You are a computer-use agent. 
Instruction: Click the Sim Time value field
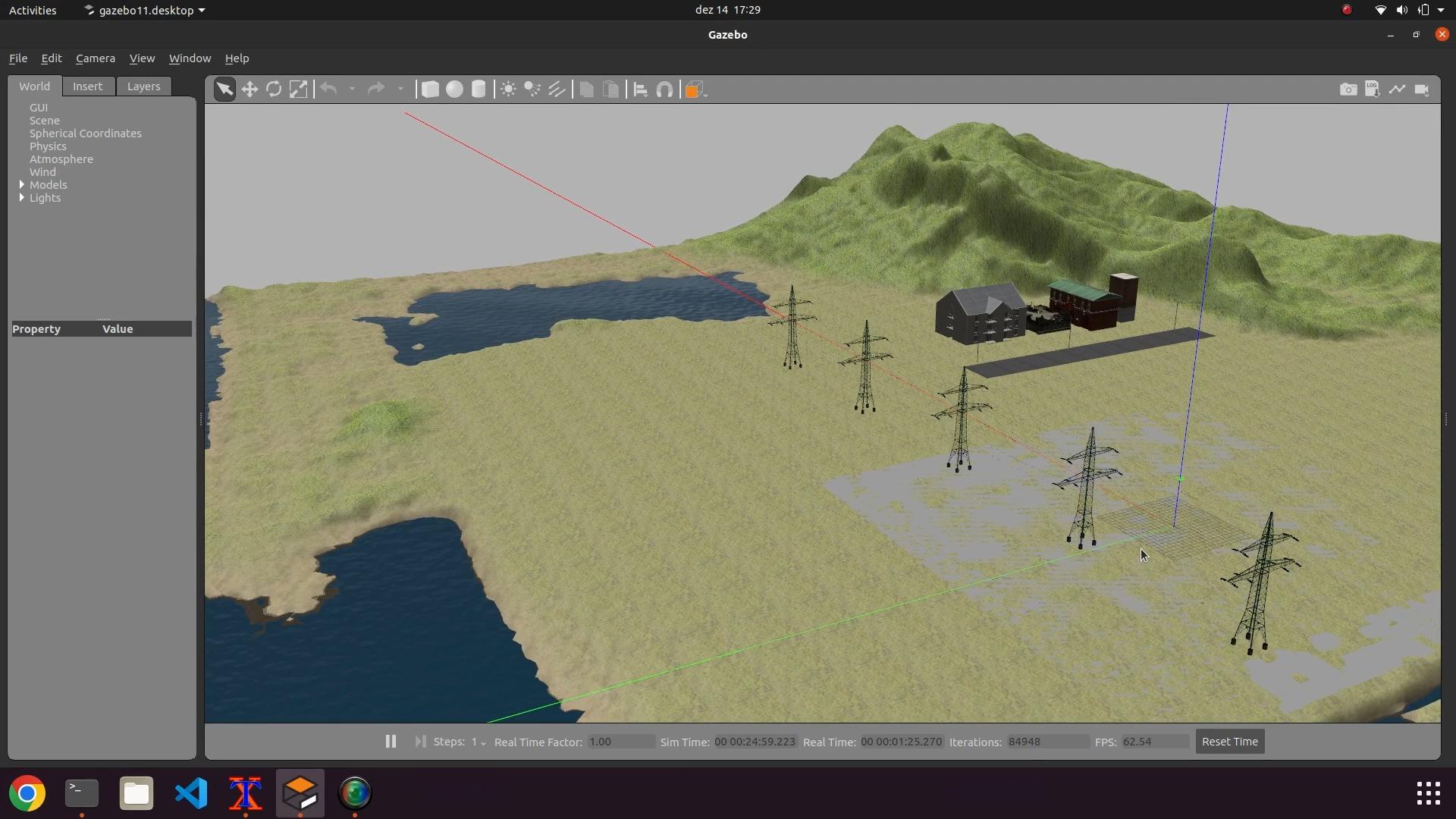coord(755,742)
